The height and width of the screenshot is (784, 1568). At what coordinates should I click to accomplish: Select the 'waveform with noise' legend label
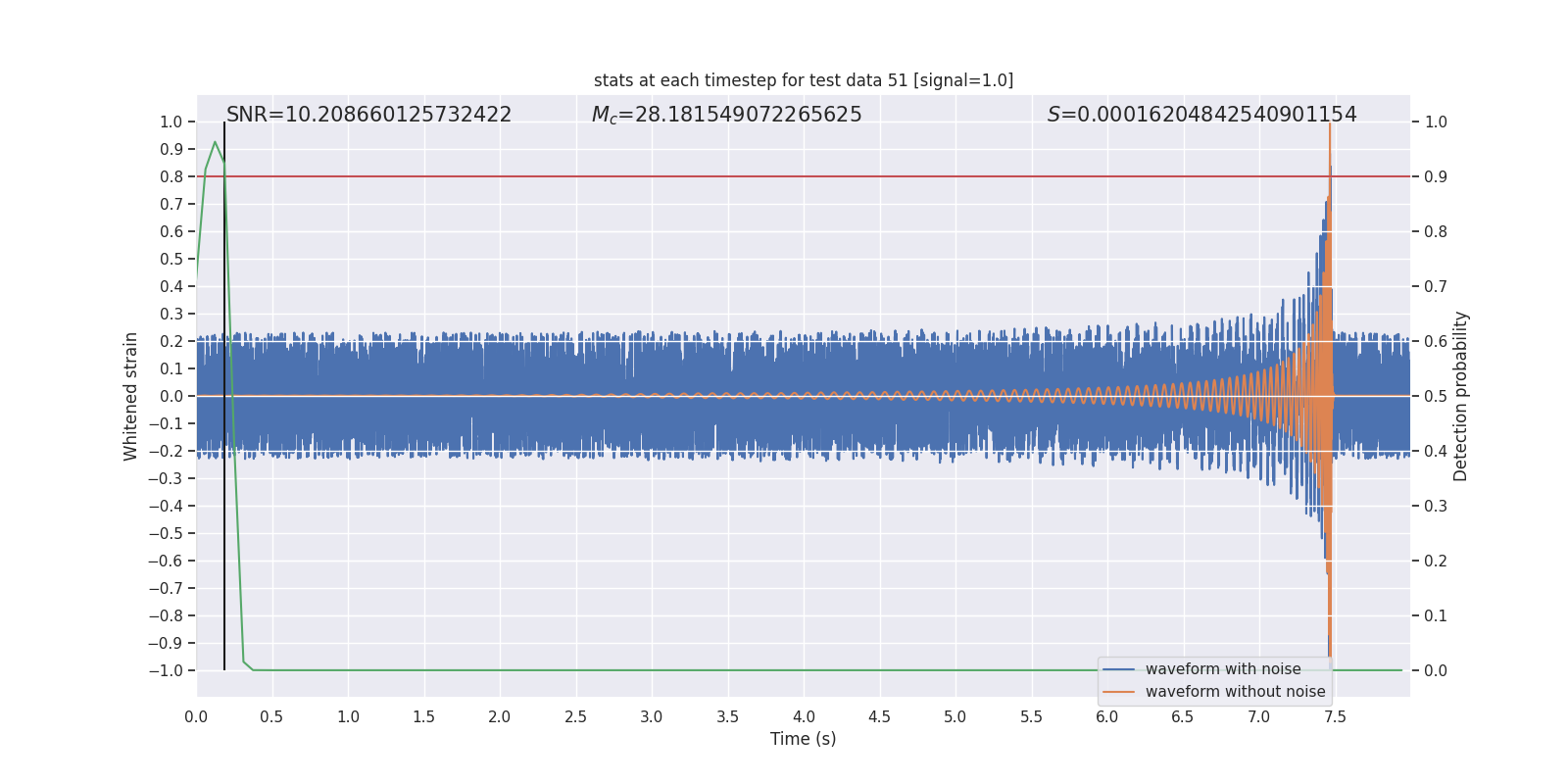1223,669
